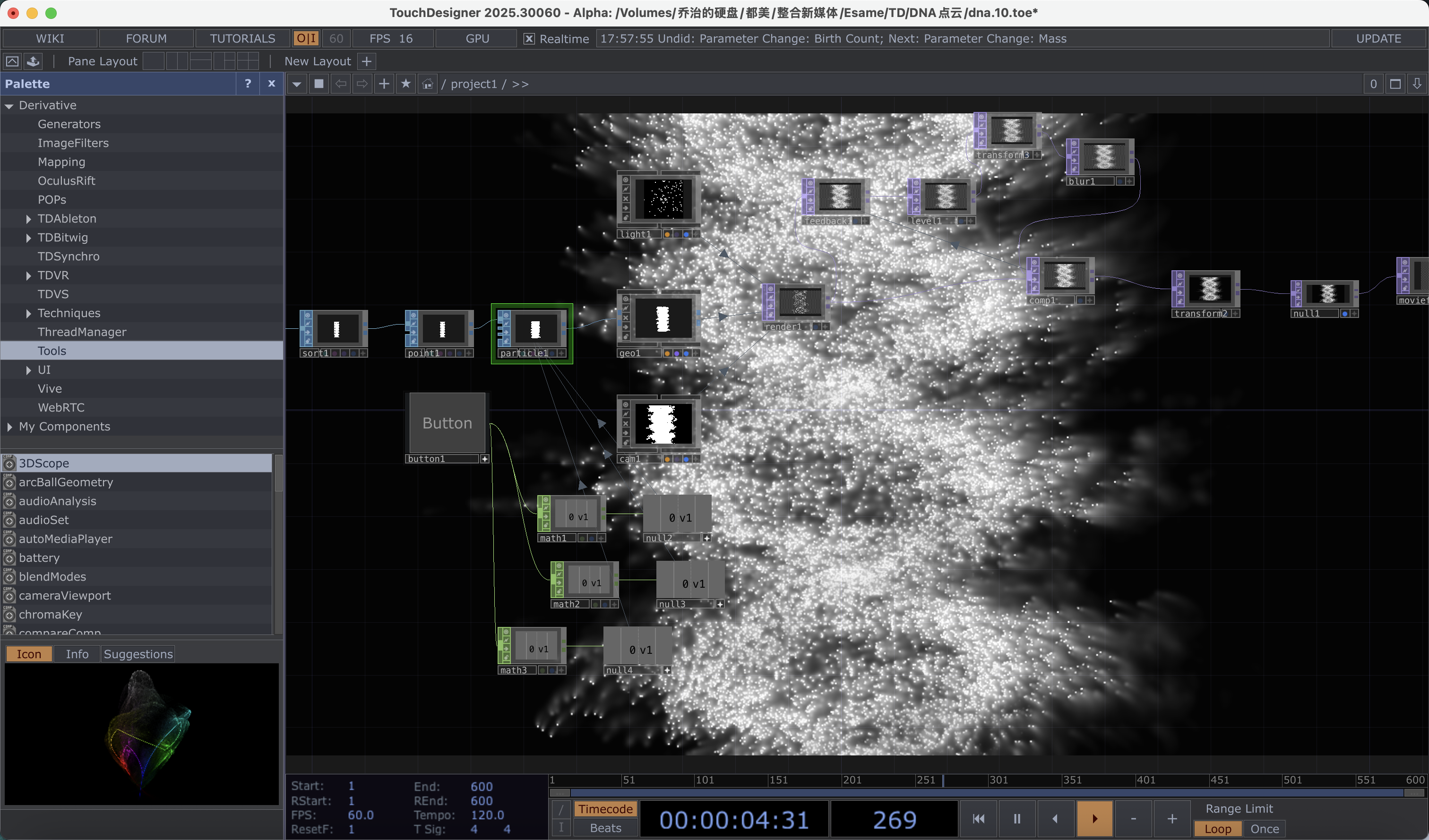Jump to timeline start with the rewind button
The image size is (1429, 840).
pos(979,818)
